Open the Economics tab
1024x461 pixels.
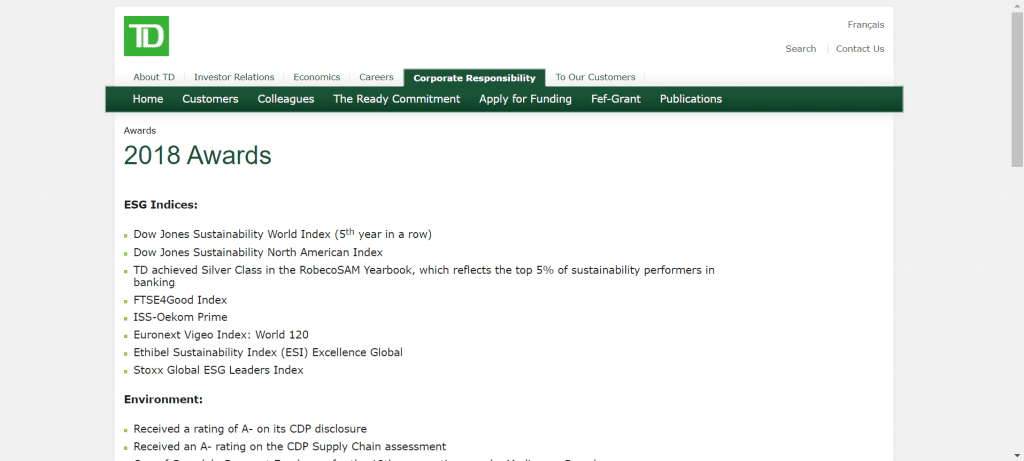[x=316, y=77]
